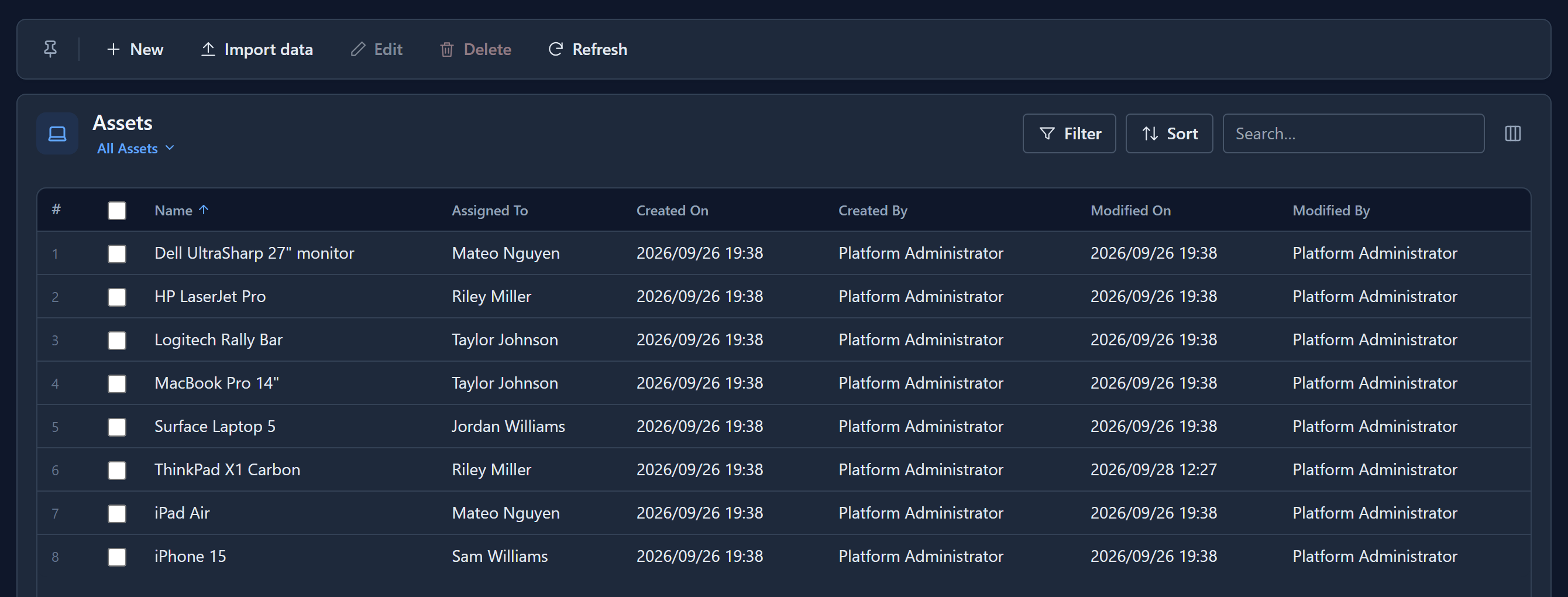Expand the All Assets view dropdown
This screenshot has width=1568, height=597.
136,148
